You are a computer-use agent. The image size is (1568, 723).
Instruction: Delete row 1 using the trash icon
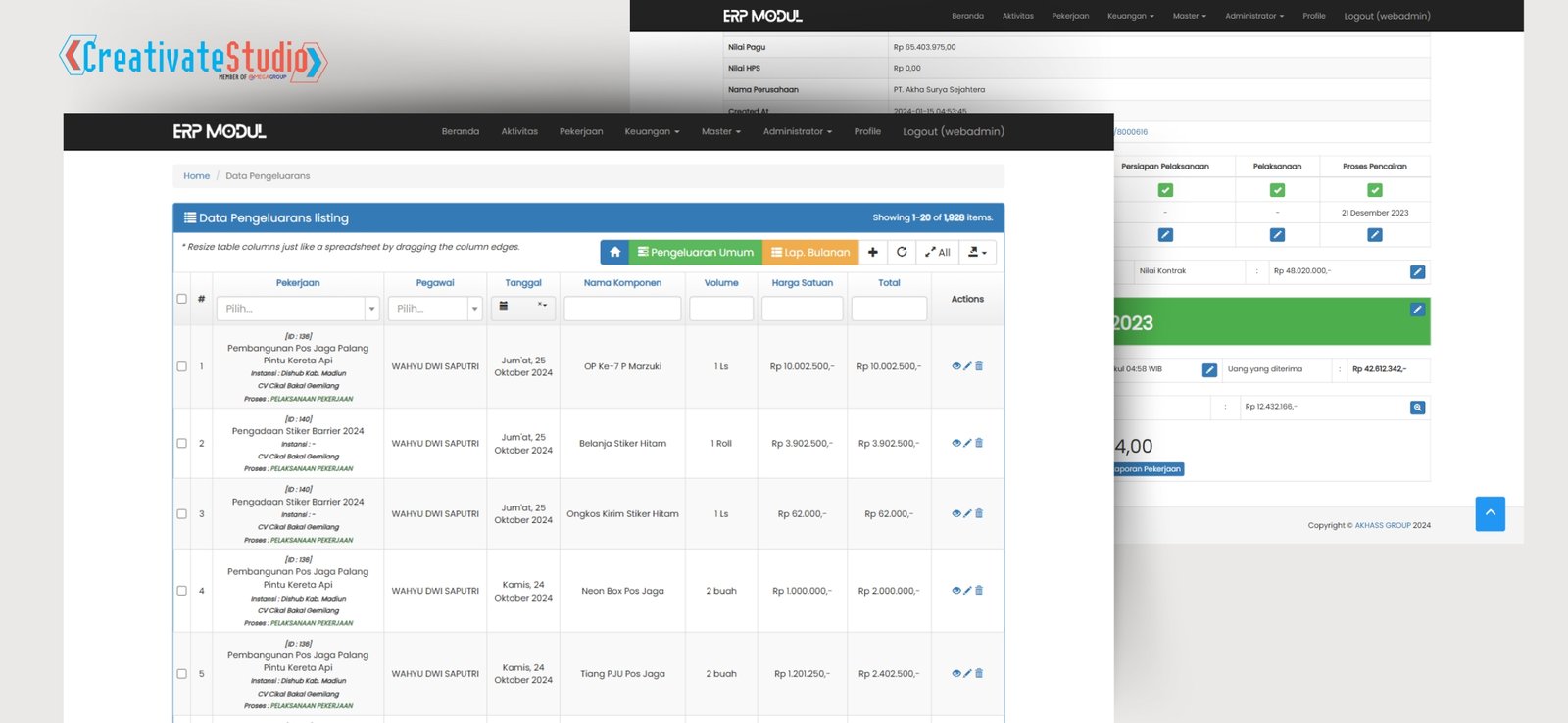click(979, 366)
